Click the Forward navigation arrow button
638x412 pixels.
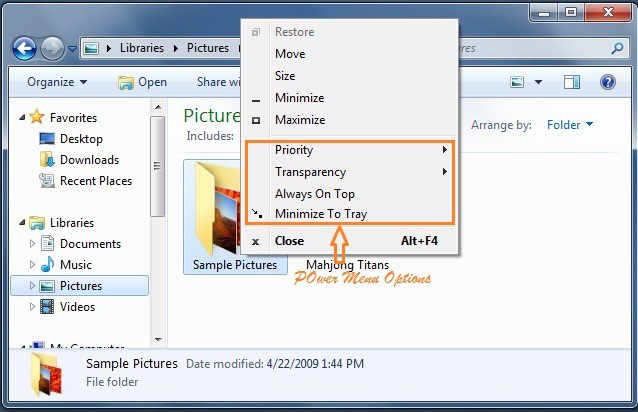point(52,49)
